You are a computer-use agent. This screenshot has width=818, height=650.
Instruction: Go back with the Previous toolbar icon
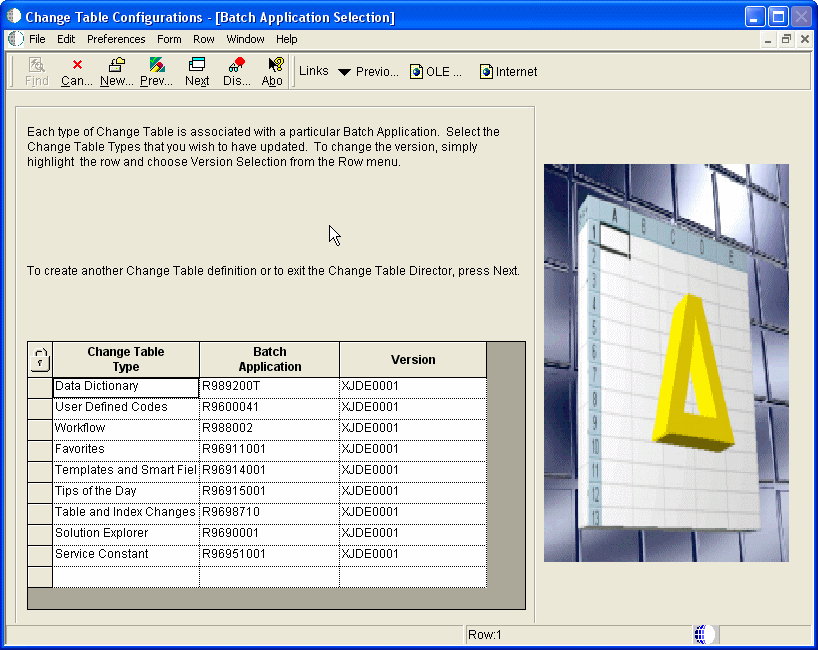point(157,71)
